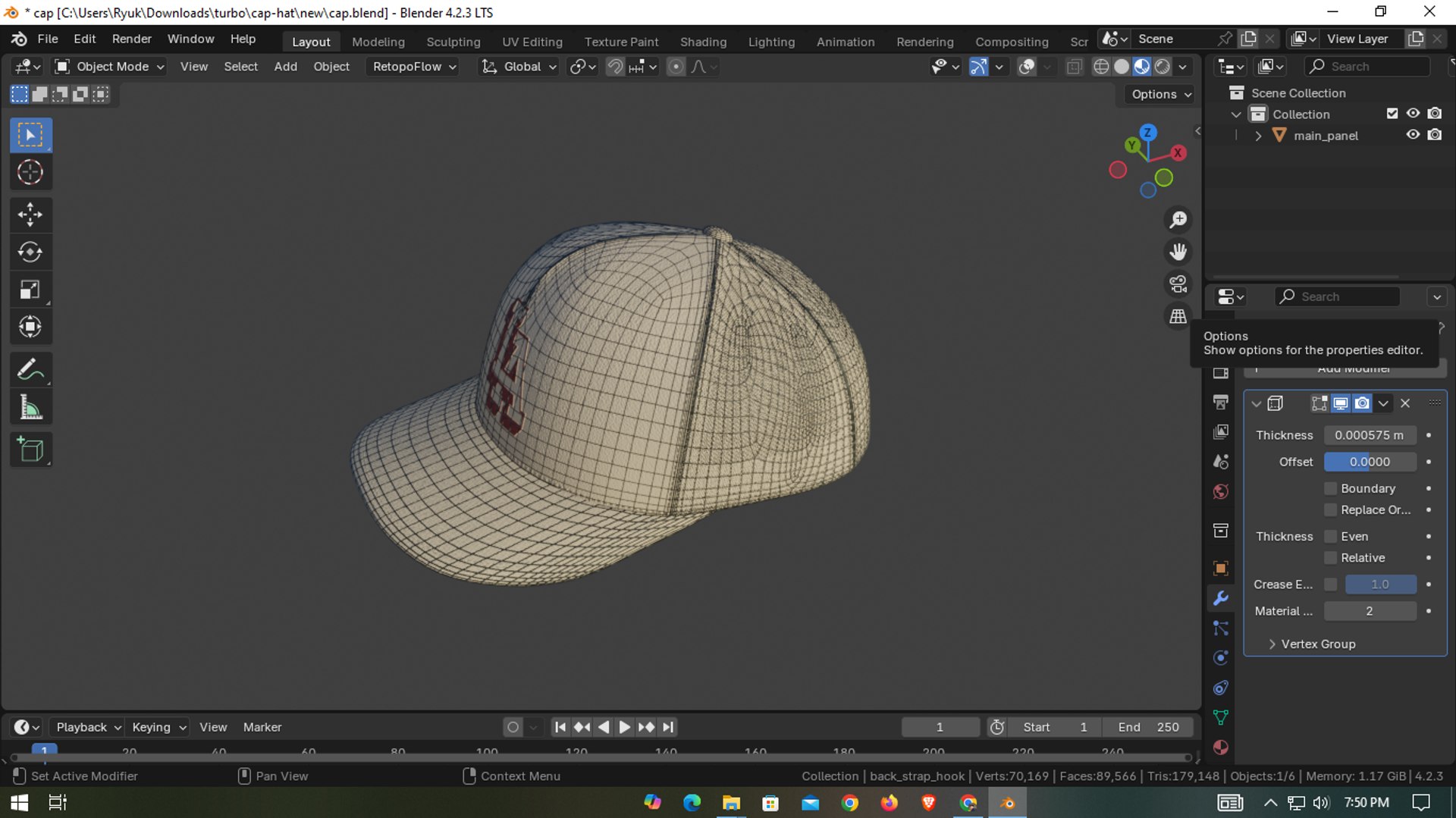Select the Measure tool
The width and height of the screenshot is (1456, 818).
pyautogui.click(x=30, y=408)
